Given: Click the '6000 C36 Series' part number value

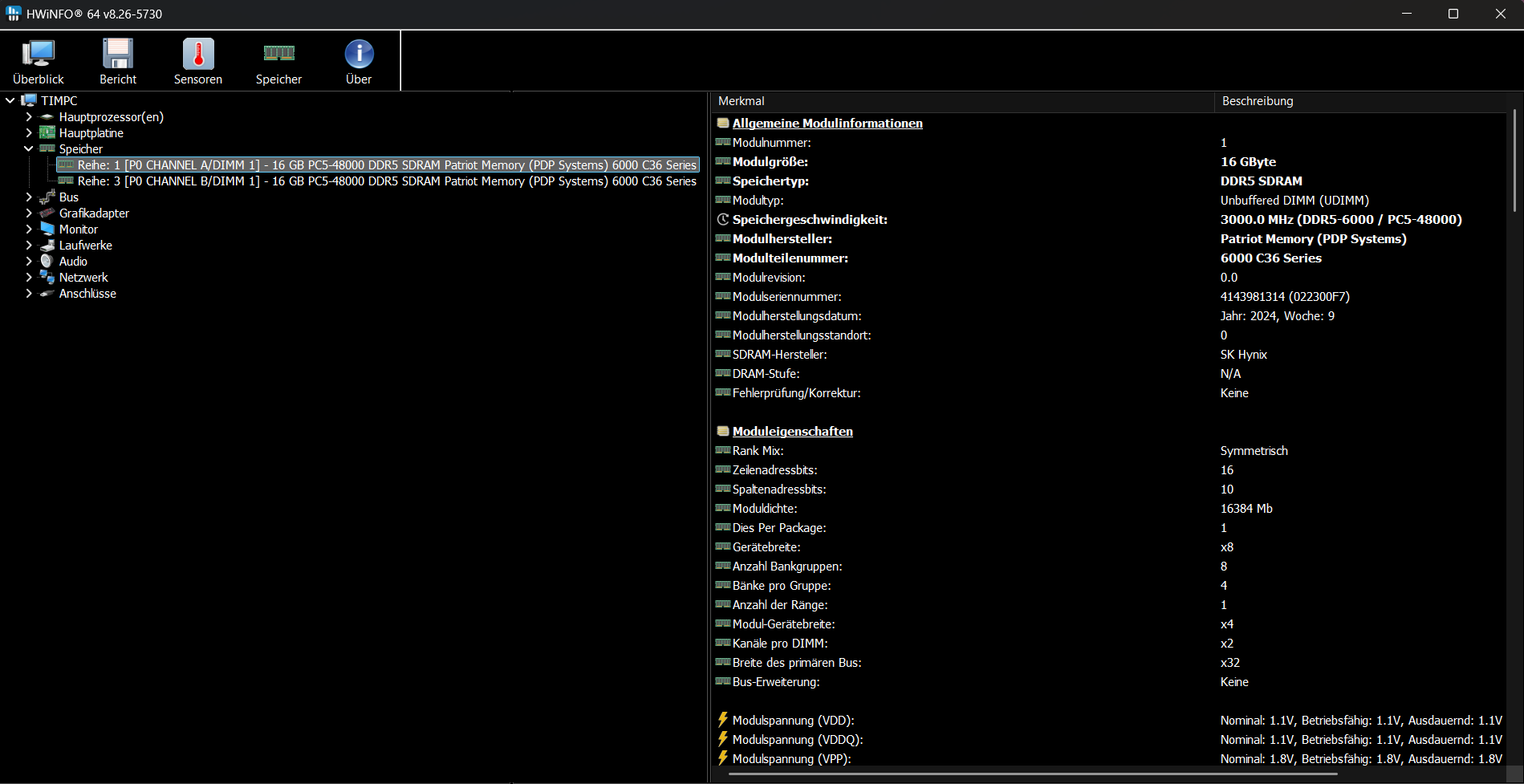Looking at the screenshot, I should point(1270,258).
